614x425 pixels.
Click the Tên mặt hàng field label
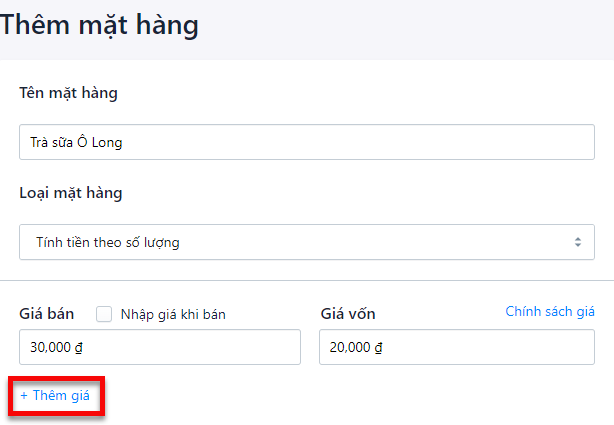click(68, 93)
